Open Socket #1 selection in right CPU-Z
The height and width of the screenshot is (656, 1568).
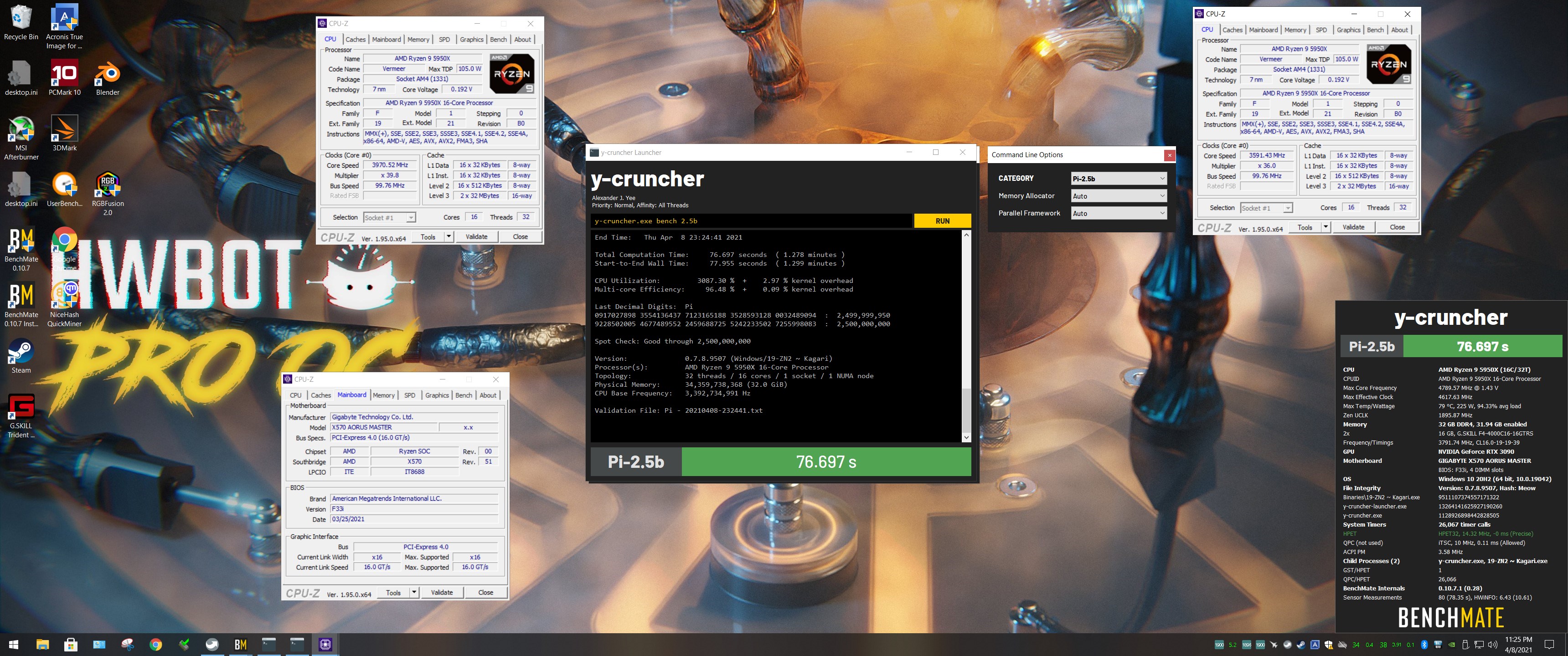1266,208
